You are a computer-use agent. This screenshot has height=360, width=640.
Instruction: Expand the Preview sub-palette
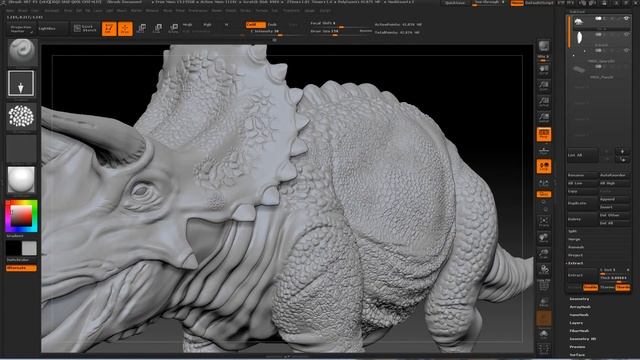pyautogui.click(x=577, y=347)
